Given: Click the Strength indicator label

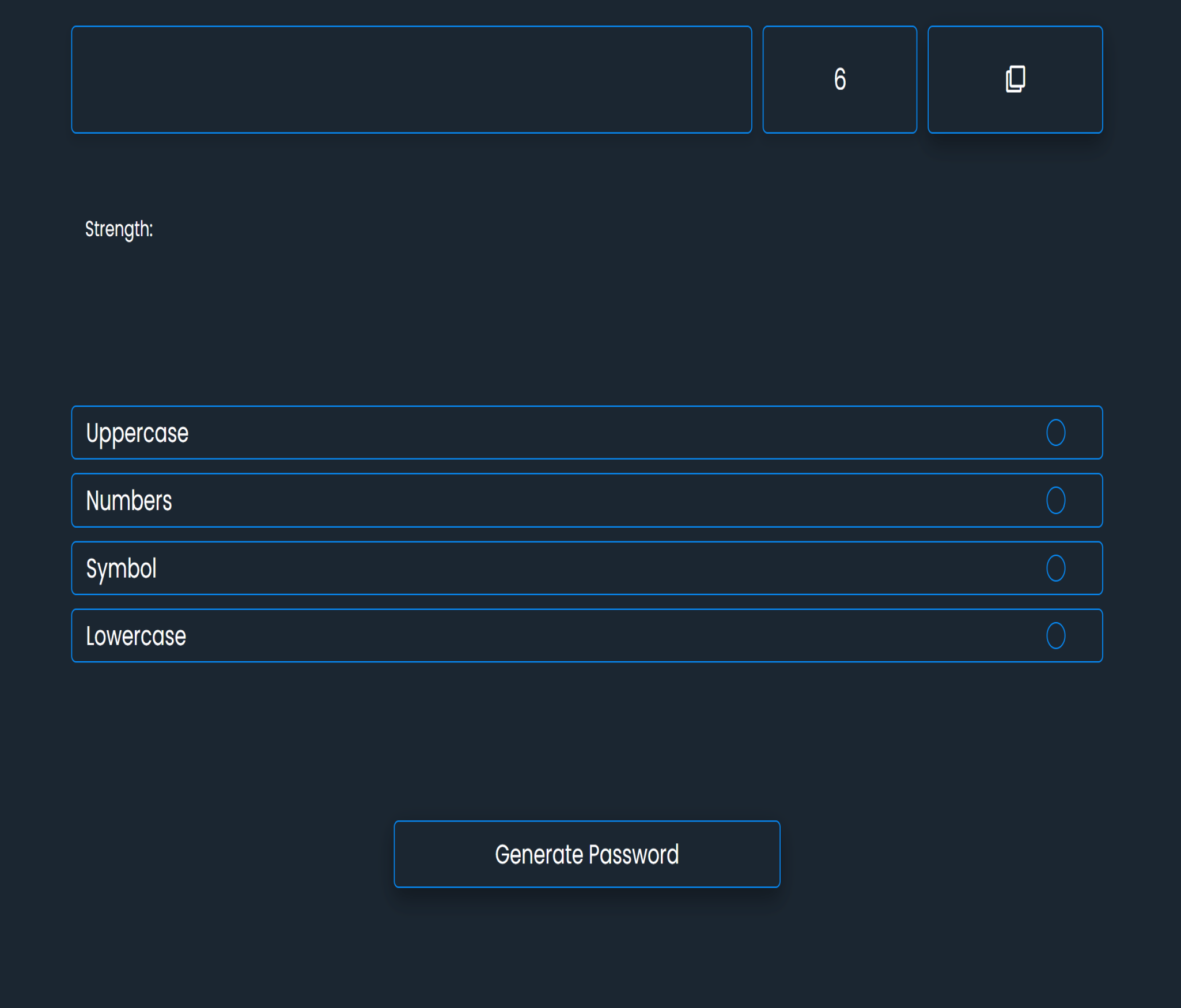Looking at the screenshot, I should click(119, 229).
